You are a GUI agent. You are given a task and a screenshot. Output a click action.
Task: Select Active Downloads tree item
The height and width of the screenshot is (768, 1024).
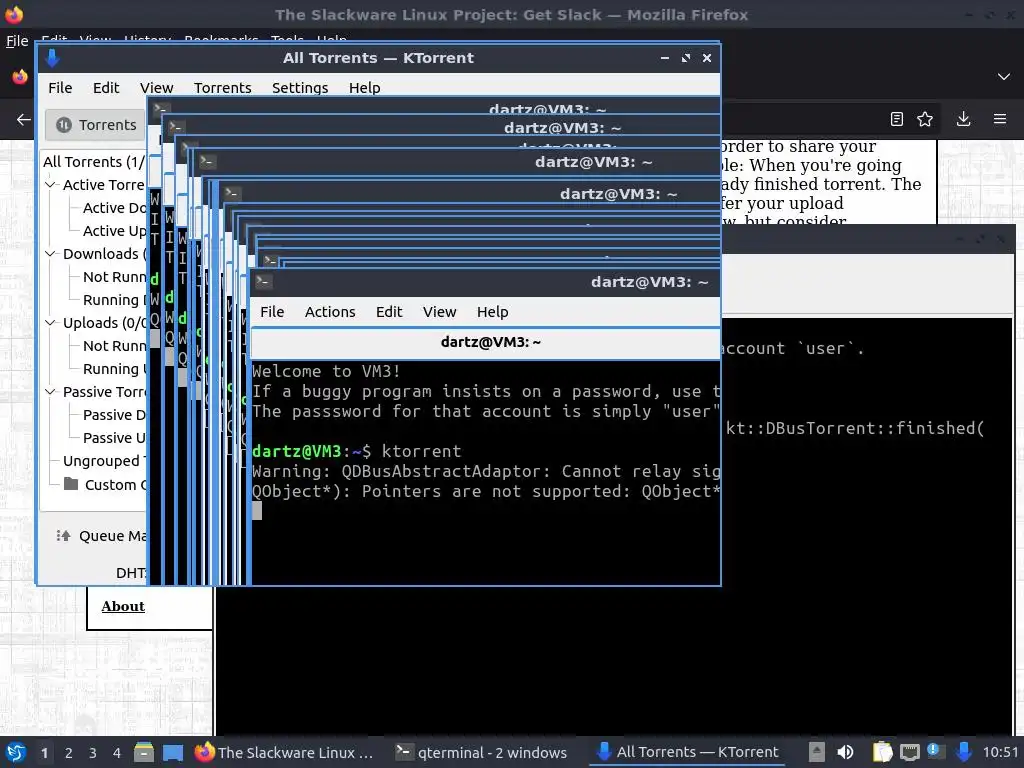(114, 208)
